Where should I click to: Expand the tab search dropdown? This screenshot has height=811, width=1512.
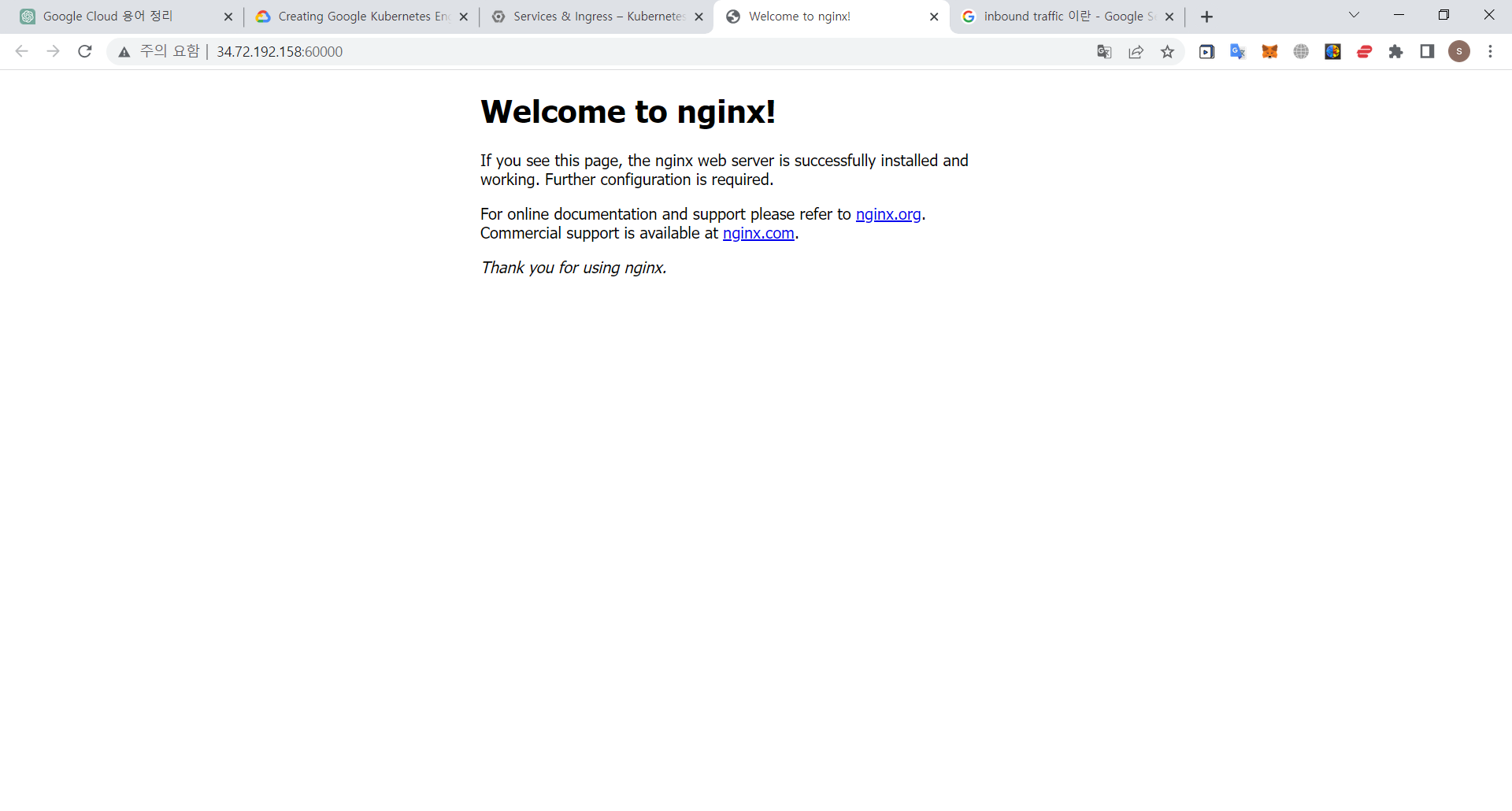[x=1354, y=15]
